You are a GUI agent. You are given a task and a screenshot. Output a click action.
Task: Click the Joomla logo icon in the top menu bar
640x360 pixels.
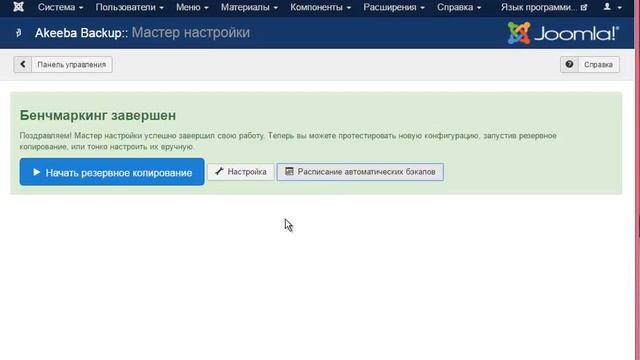pos(18,7)
